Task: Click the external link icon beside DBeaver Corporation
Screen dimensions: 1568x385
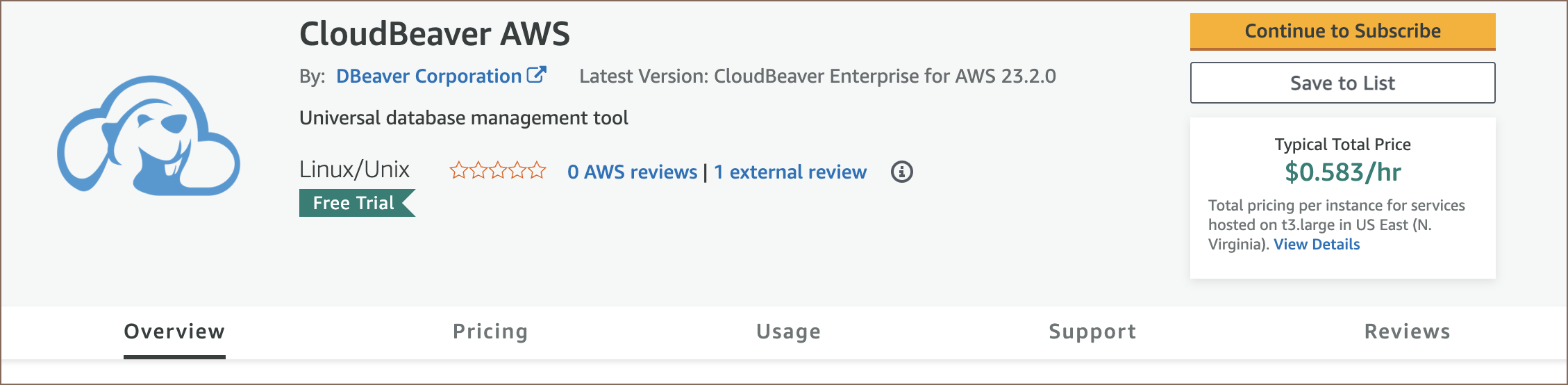Action: tap(537, 75)
